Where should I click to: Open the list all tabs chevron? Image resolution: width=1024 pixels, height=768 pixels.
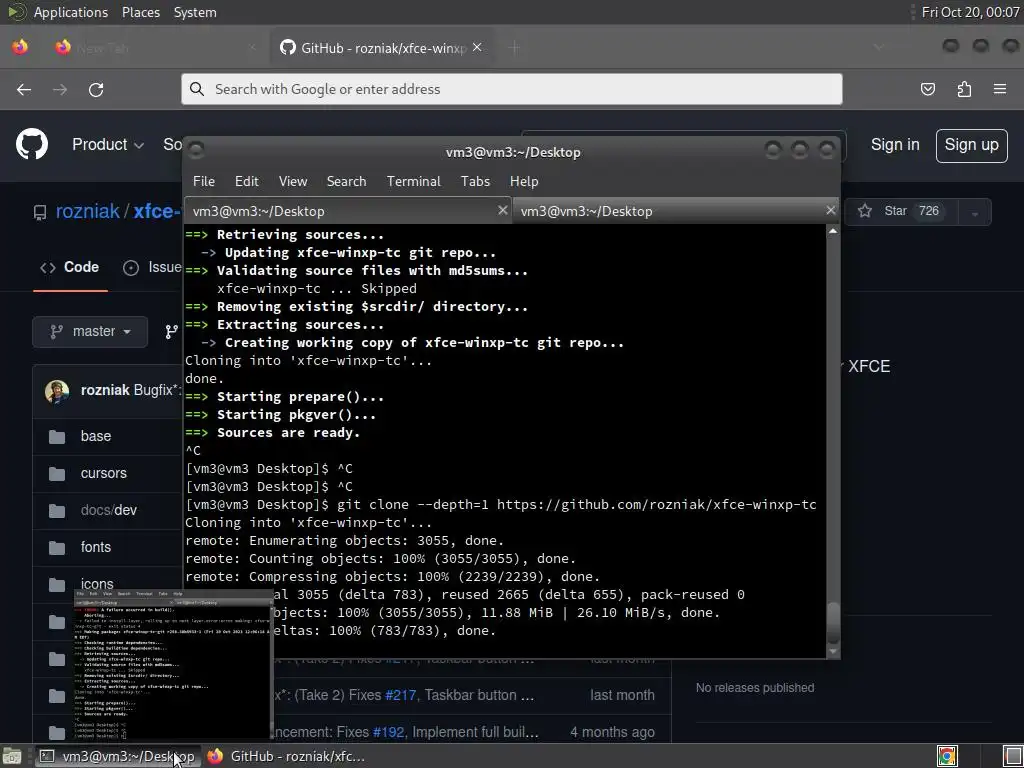[x=878, y=47]
